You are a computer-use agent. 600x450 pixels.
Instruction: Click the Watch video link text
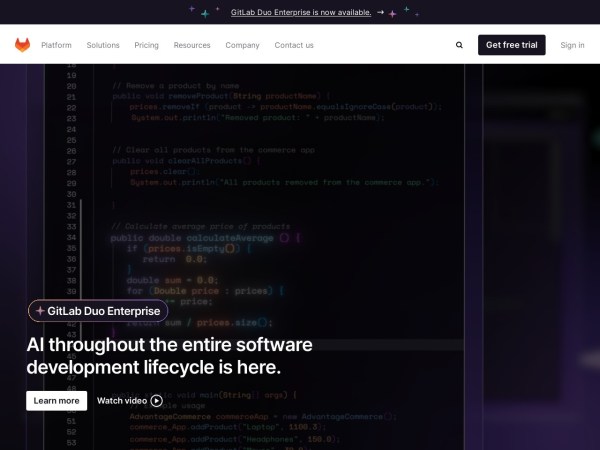[x=122, y=401]
